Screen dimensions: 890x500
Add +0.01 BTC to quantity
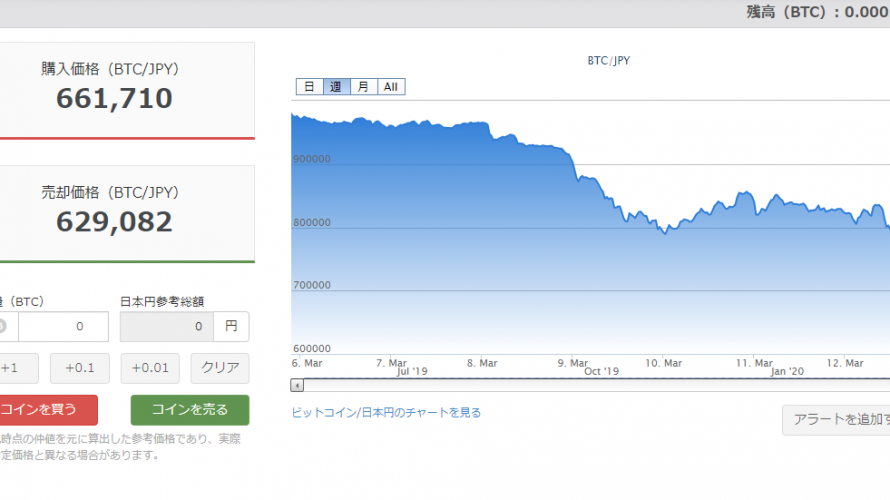coord(150,368)
